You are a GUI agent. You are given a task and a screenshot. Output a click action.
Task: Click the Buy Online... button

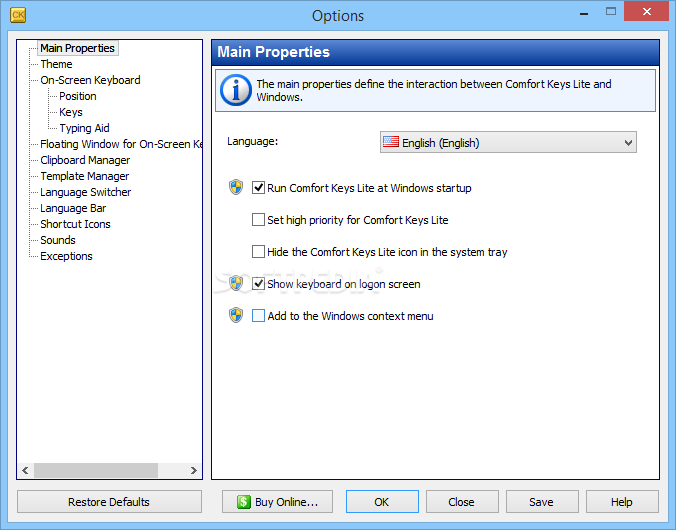pos(277,502)
